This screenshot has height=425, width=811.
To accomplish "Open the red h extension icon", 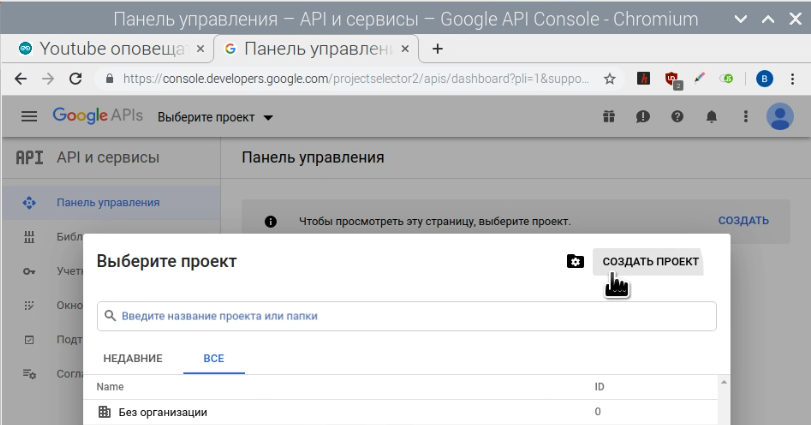I will [643, 79].
